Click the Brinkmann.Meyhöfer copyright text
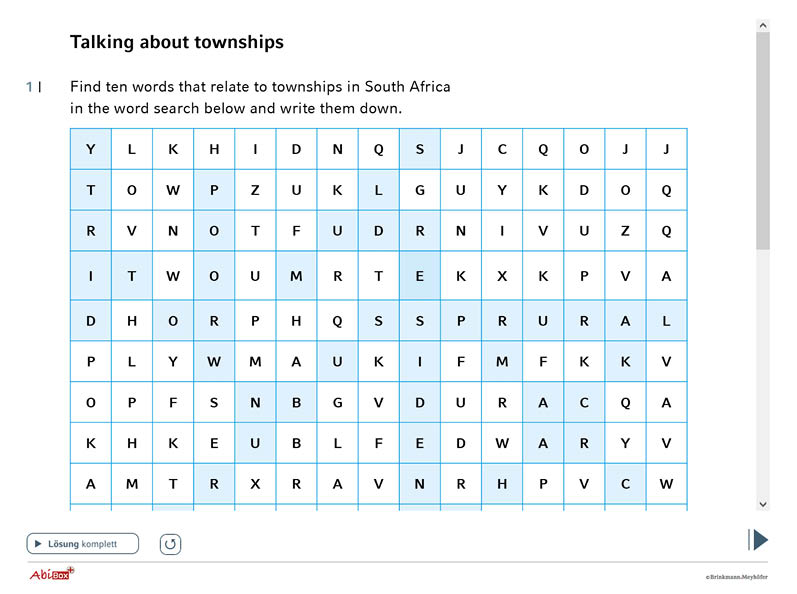 coord(737,577)
